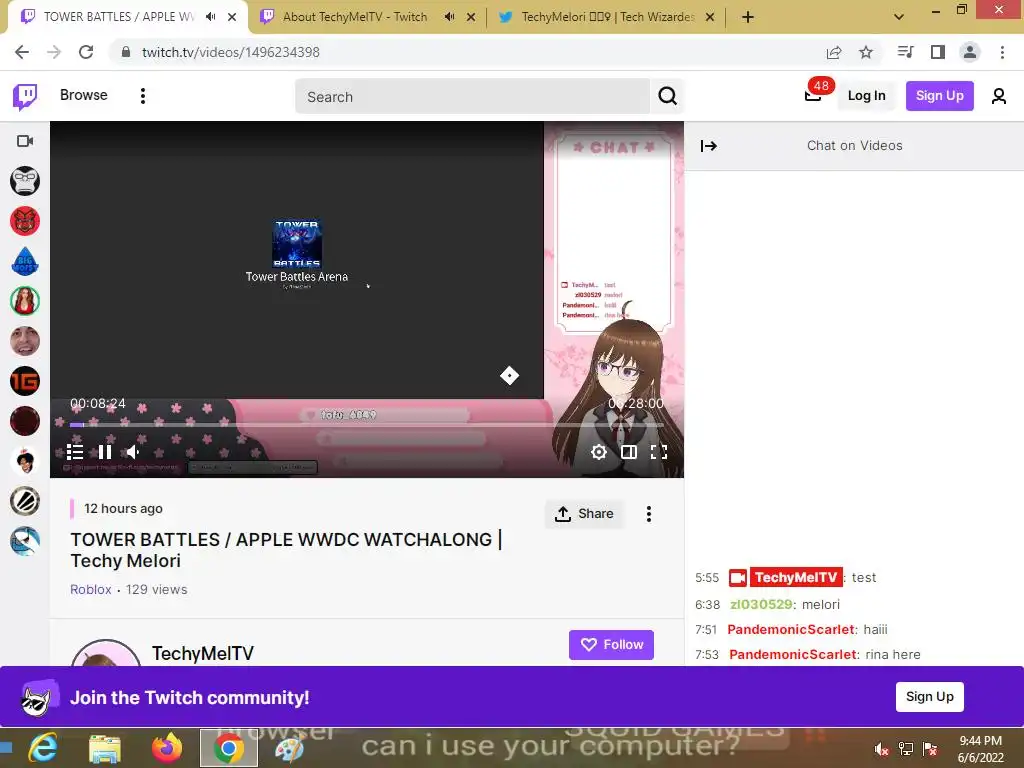The image size is (1024, 768).
Task: Open the Twitch home logo
Action: (x=25, y=96)
